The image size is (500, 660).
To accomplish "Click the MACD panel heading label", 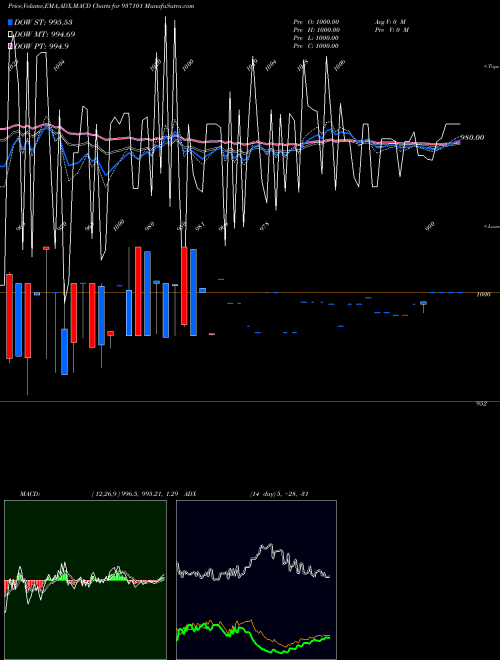I will point(30,493).
